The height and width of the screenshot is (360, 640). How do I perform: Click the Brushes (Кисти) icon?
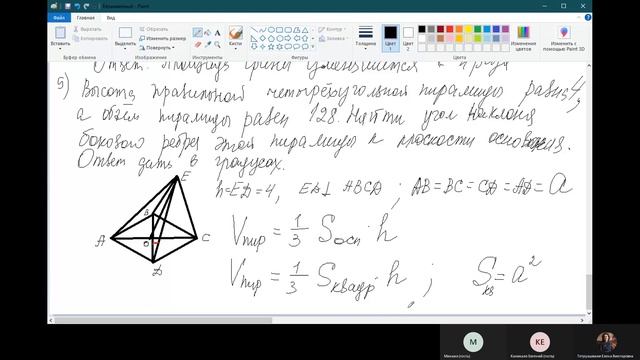[x=236, y=33]
